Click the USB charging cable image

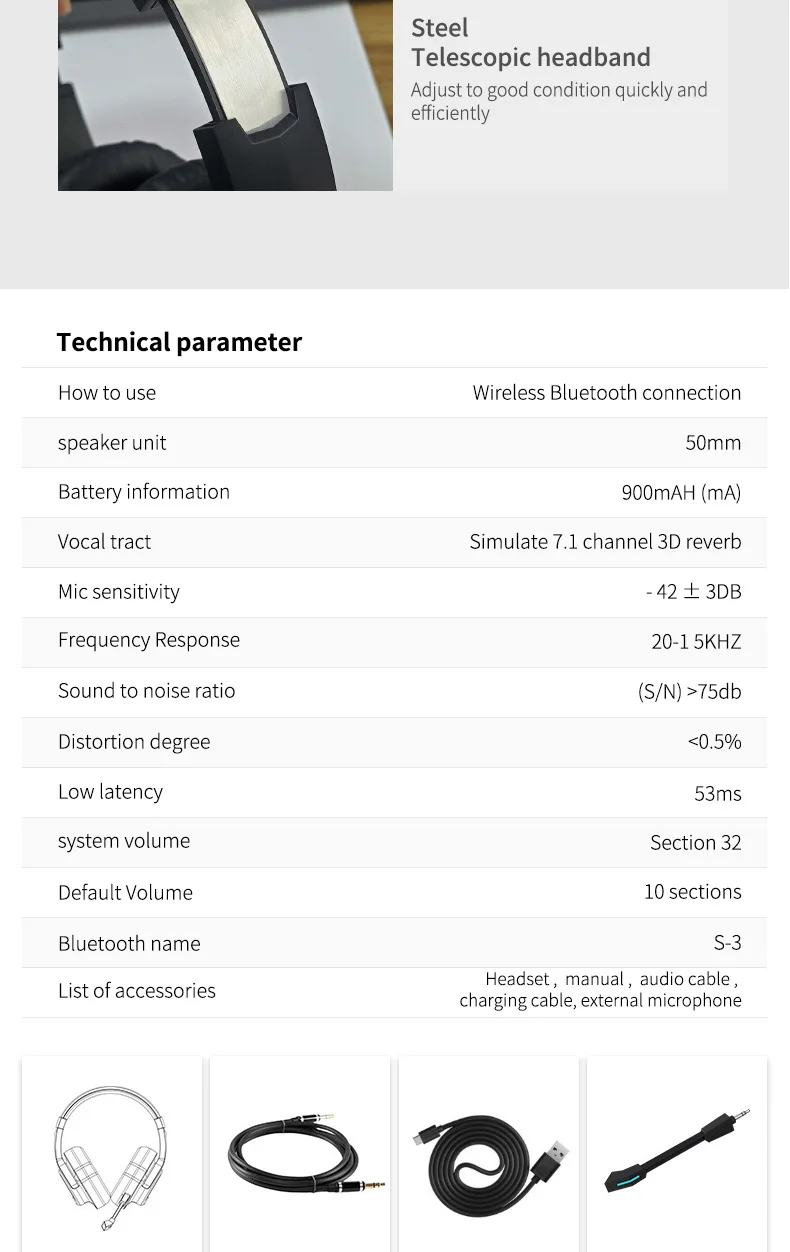[488, 1157]
